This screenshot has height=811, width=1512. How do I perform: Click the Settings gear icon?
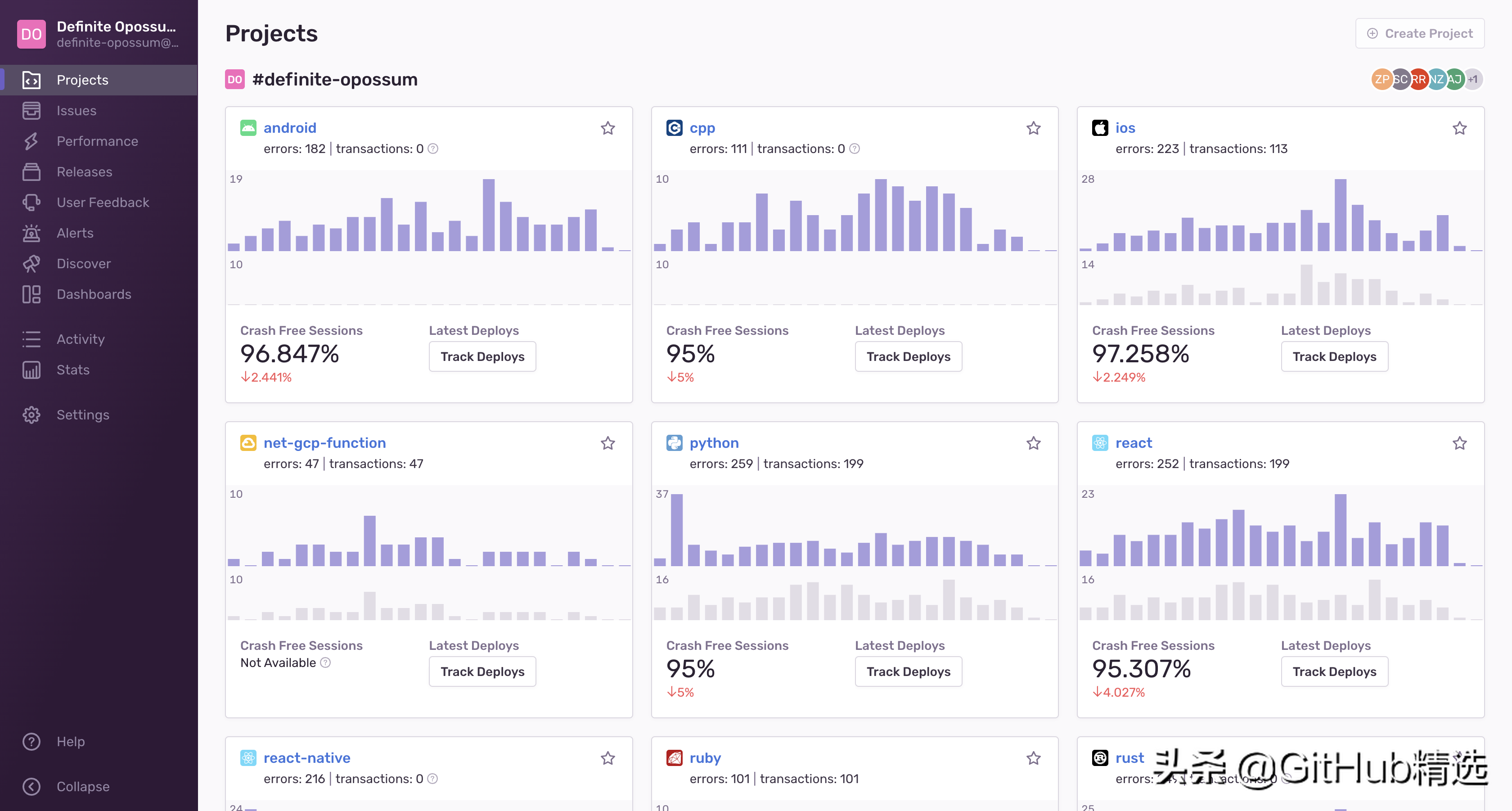(x=31, y=415)
